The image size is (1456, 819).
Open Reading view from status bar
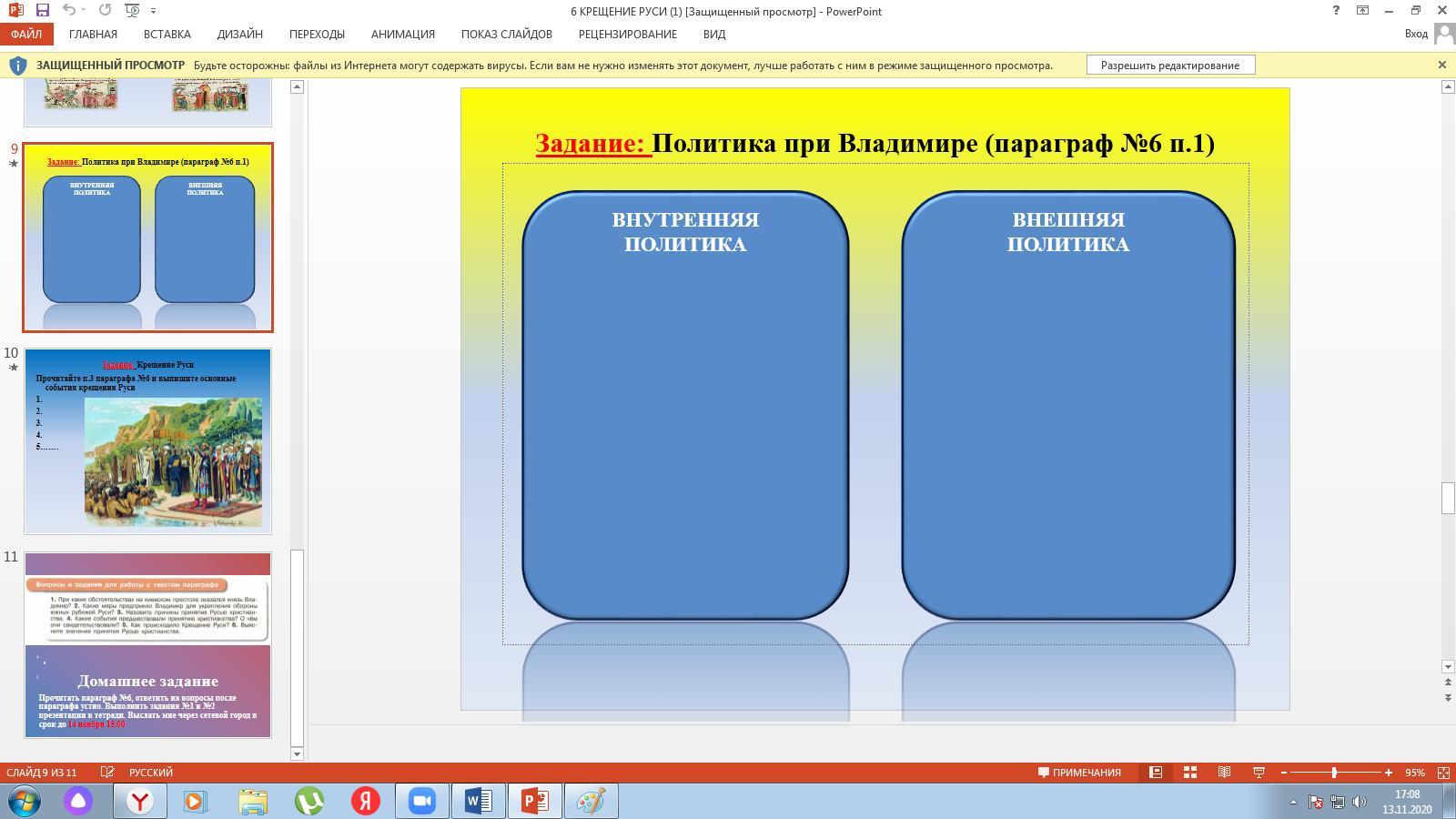click(x=1224, y=772)
